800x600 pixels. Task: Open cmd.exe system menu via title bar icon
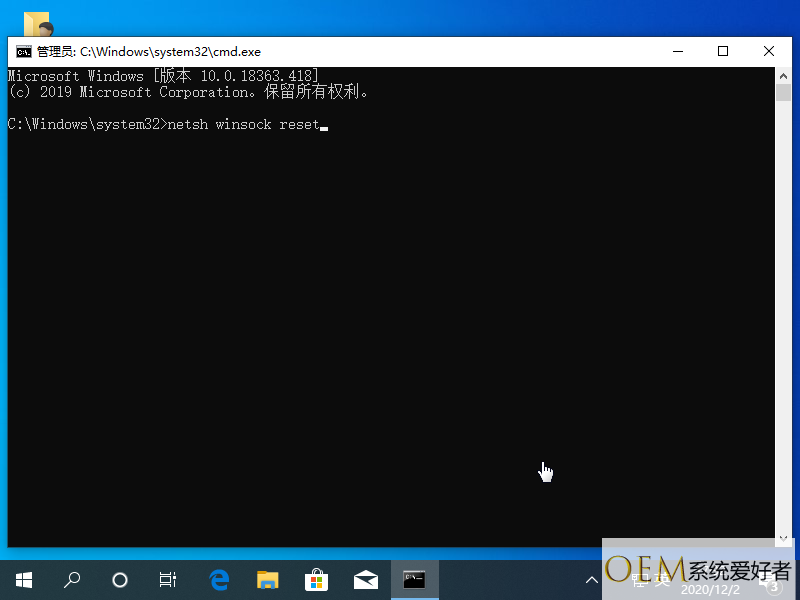click(23, 51)
